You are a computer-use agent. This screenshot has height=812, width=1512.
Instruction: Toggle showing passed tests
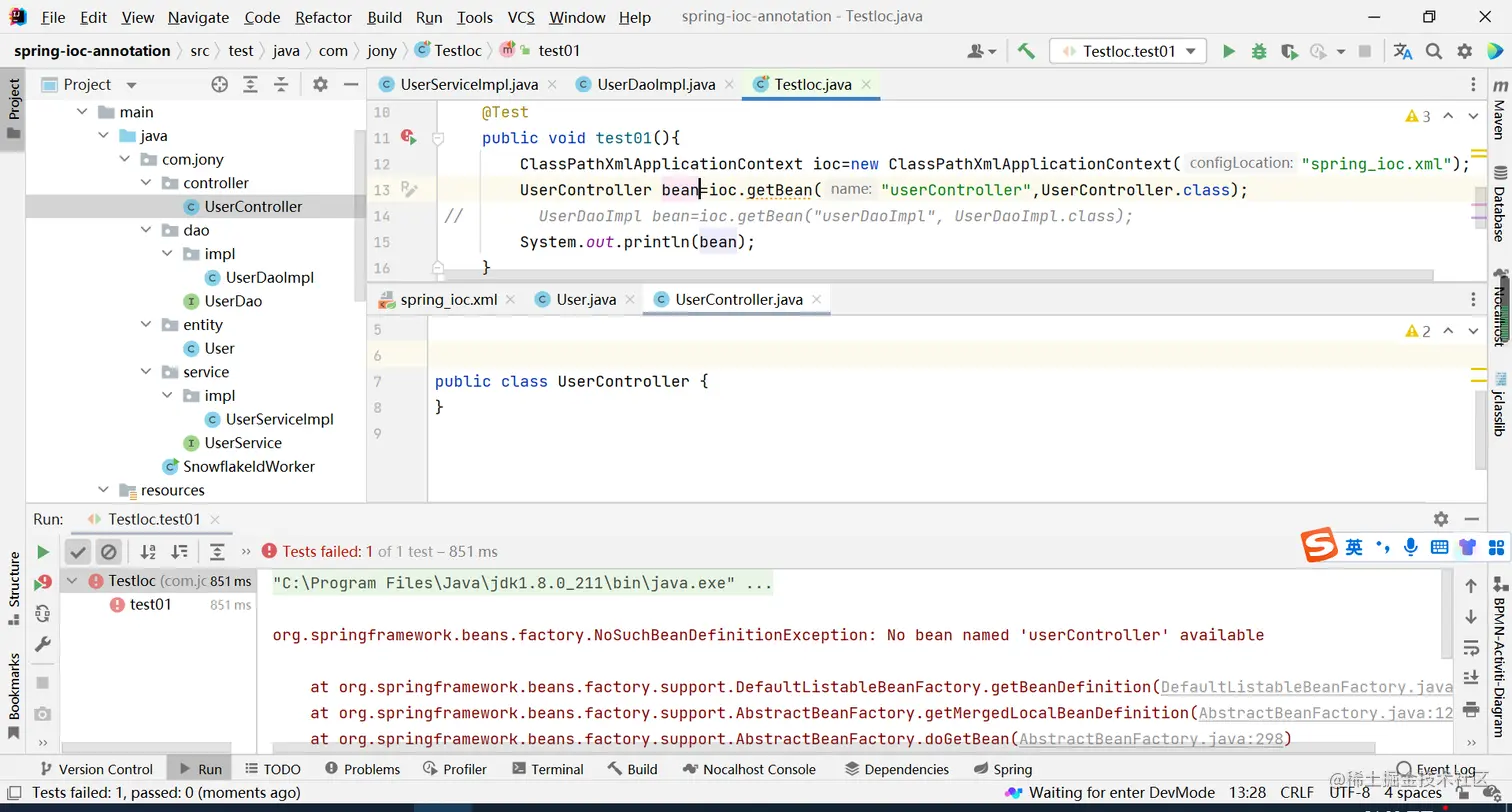click(x=79, y=552)
